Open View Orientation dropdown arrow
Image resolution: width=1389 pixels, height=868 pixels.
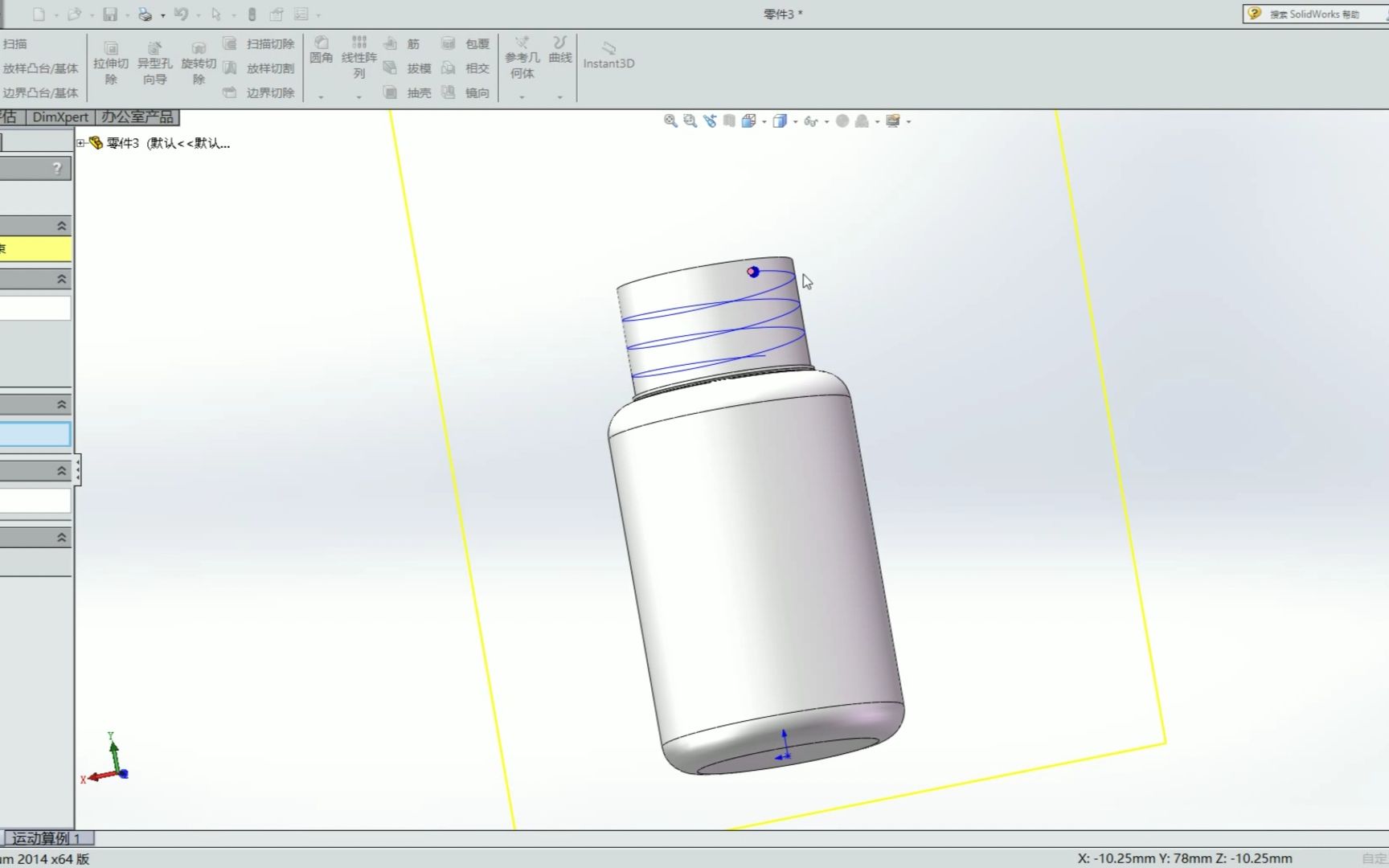click(764, 121)
